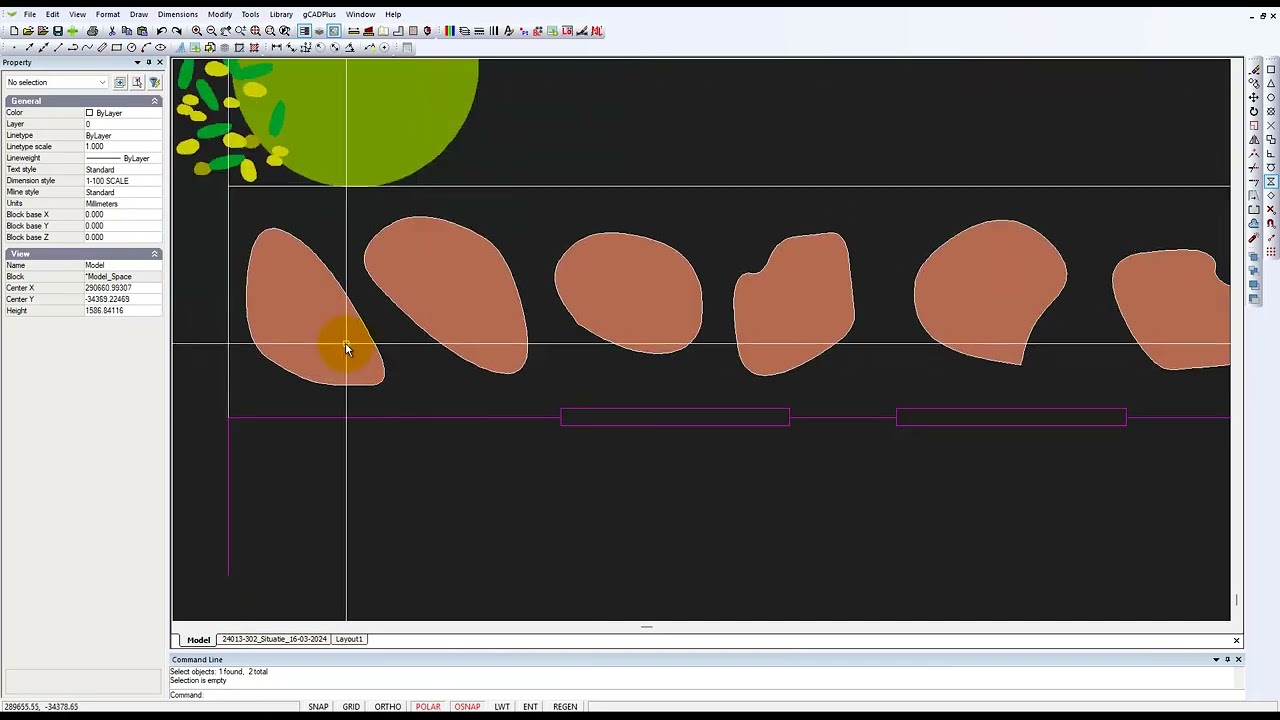Click the Undo arrow icon
Screen dimensions: 1280x720
pyautogui.click(x=161, y=31)
